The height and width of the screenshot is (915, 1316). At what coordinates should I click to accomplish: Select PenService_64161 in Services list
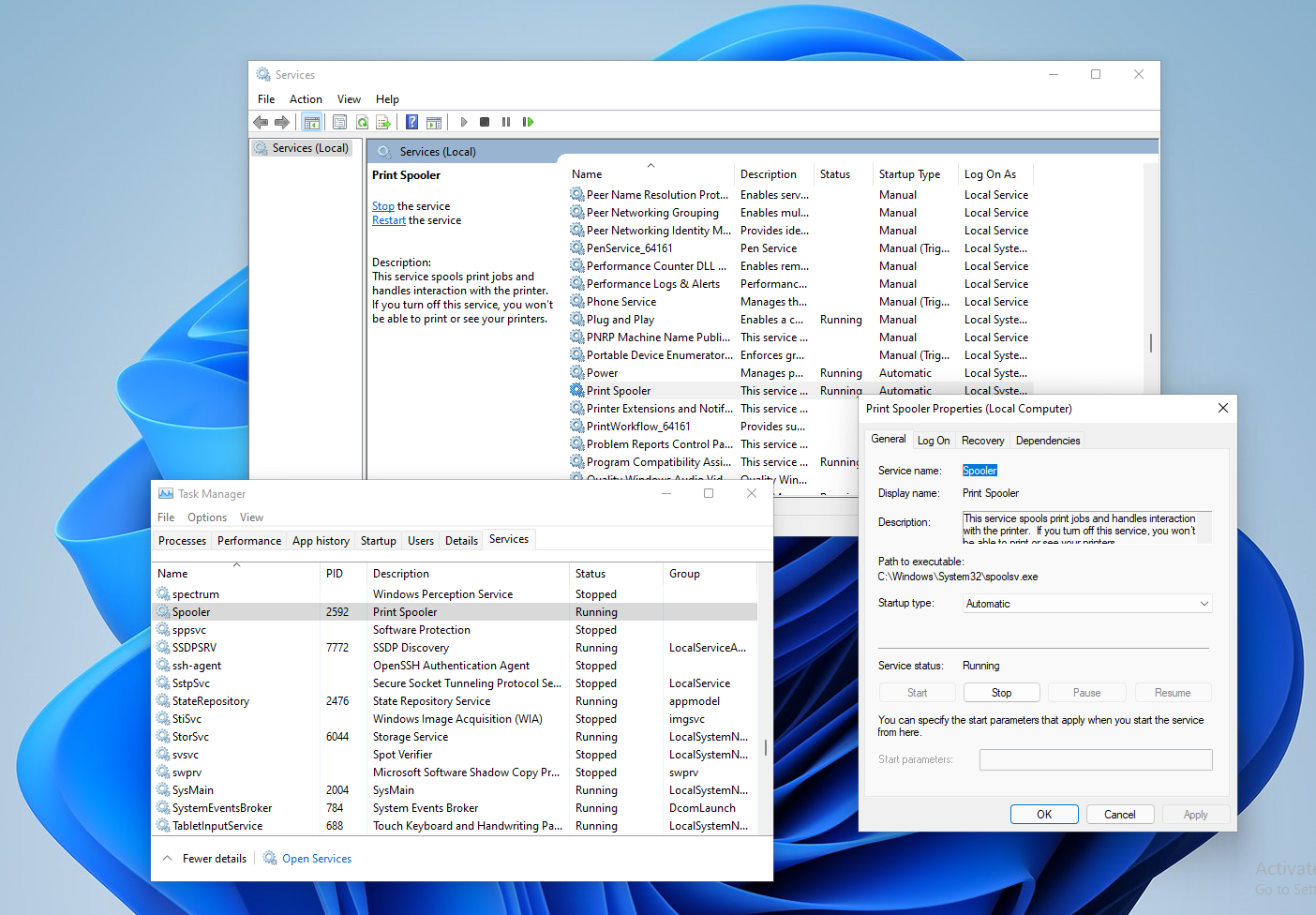point(801,247)
